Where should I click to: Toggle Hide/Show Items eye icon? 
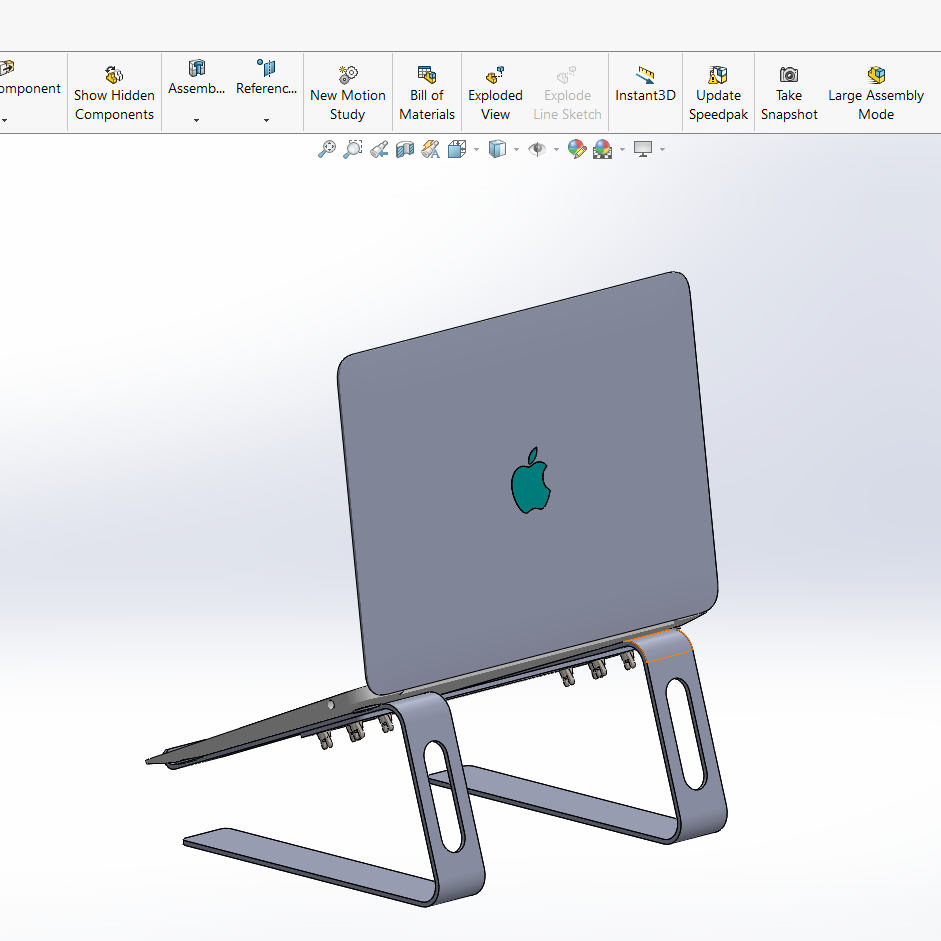[x=537, y=149]
